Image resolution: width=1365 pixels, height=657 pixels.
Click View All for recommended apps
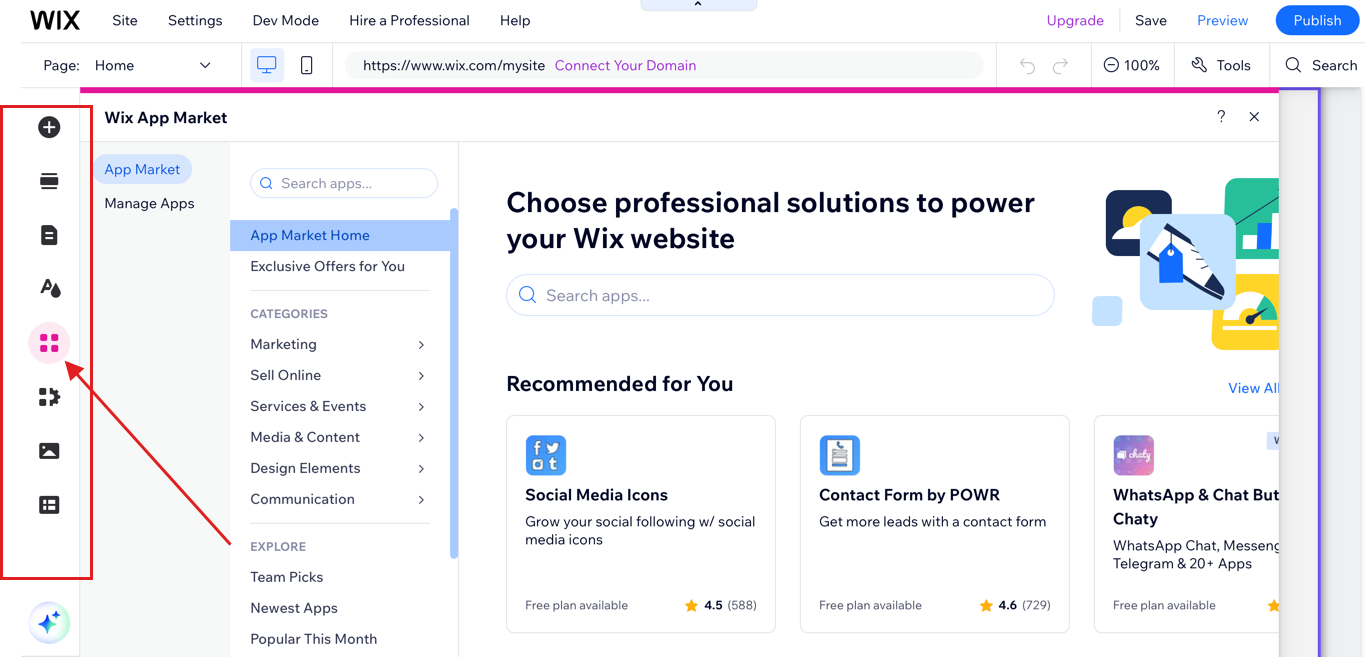pos(1253,388)
